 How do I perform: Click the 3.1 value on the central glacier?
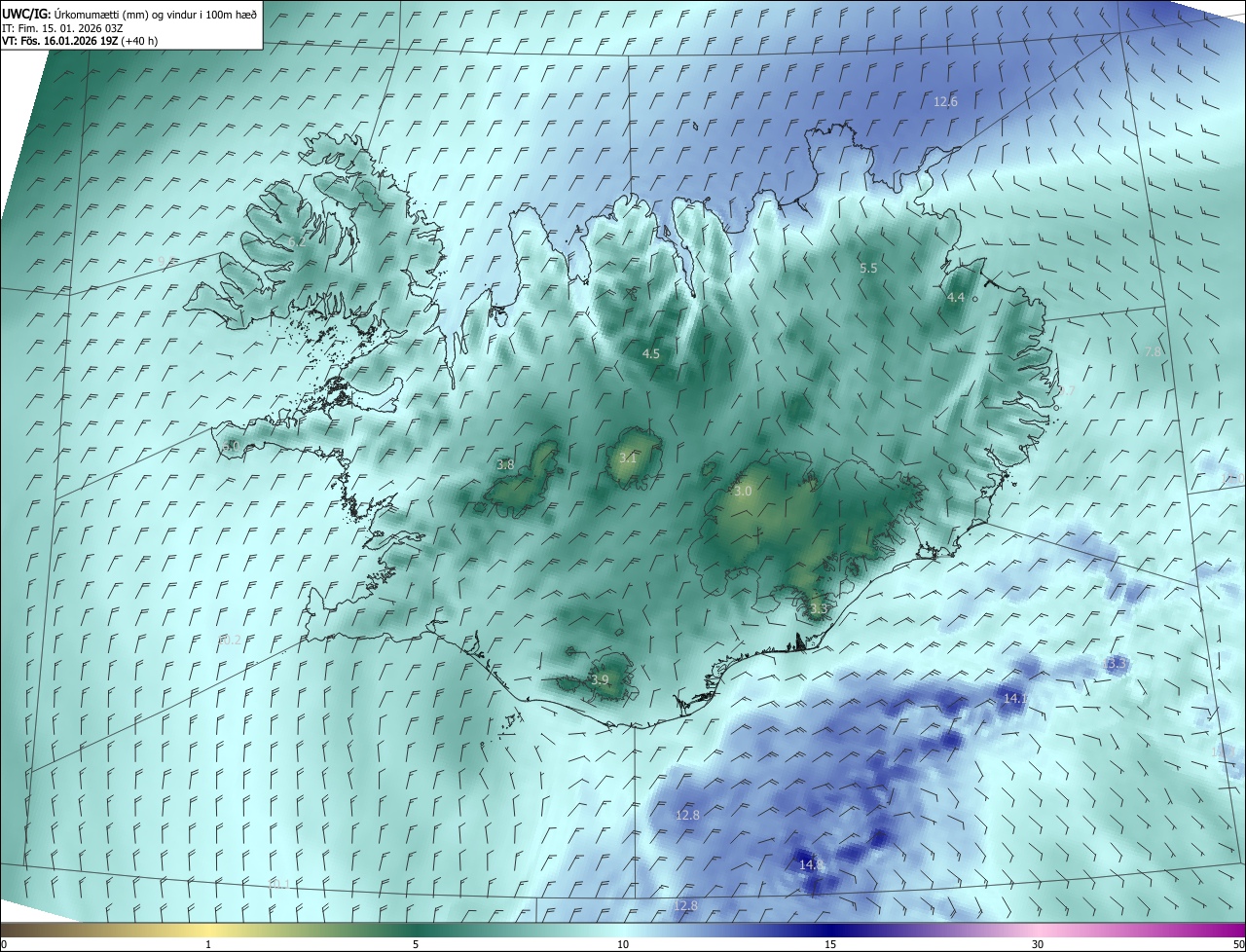click(628, 458)
